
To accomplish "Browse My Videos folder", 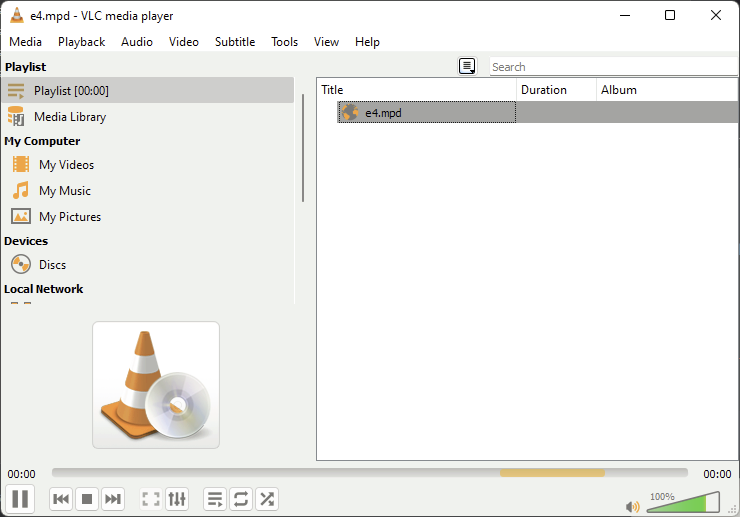I will click(x=148, y=164).
